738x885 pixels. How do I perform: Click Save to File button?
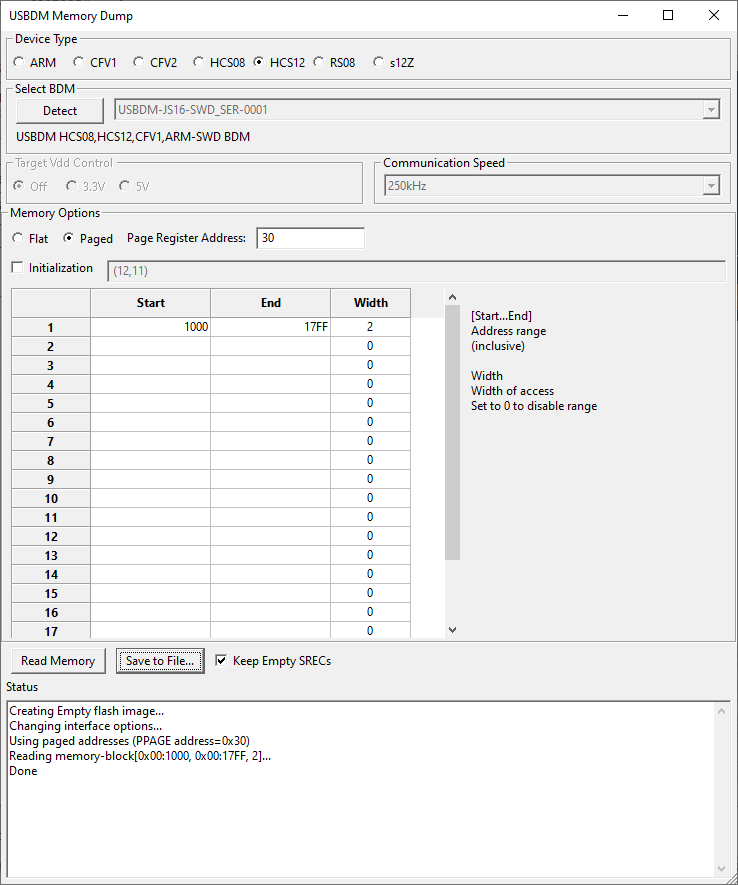click(x=160, y=661)
